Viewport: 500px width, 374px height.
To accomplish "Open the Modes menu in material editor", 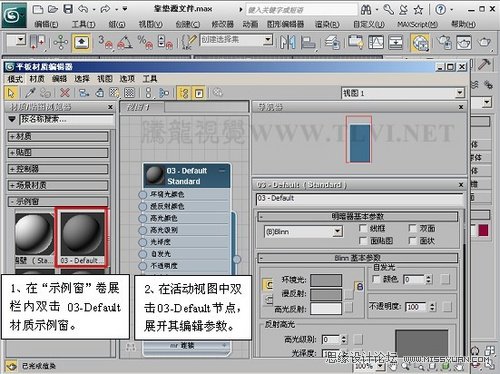I will point(15,79).
